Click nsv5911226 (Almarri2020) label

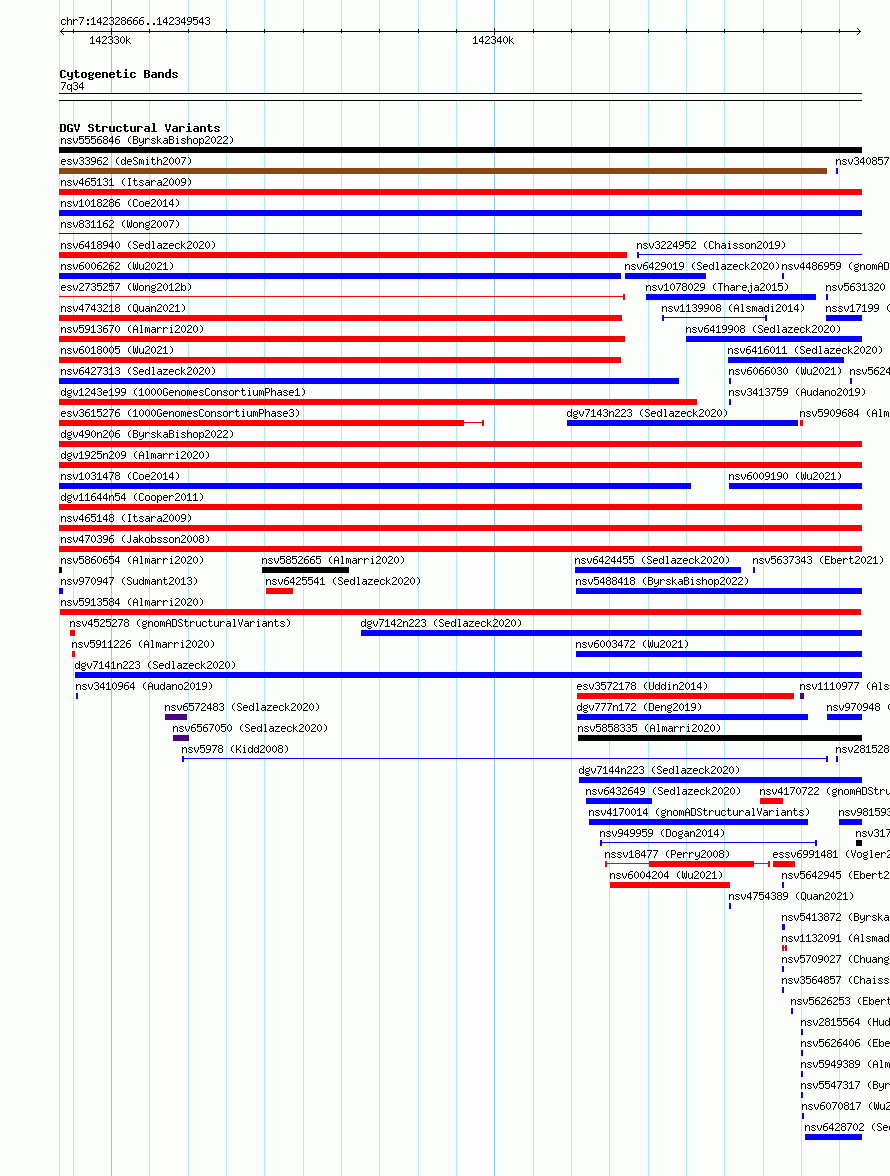143,644
